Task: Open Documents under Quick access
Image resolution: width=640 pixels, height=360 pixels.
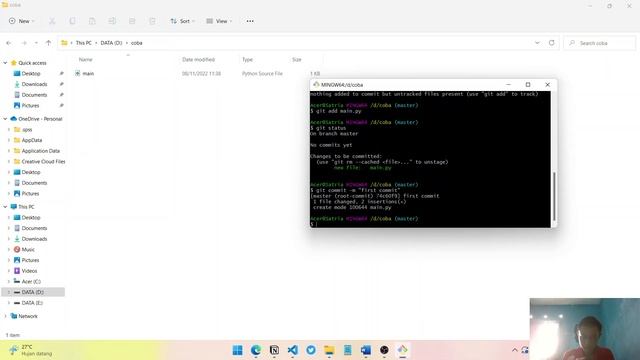Action: coord(34,95)
